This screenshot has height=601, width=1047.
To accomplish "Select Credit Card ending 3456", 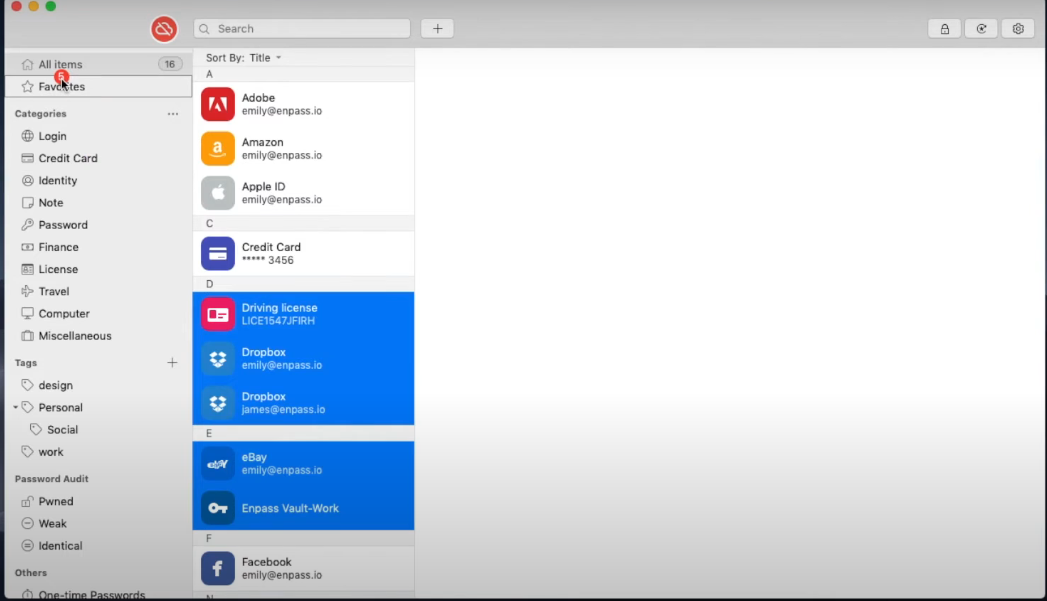I will 303,254.
